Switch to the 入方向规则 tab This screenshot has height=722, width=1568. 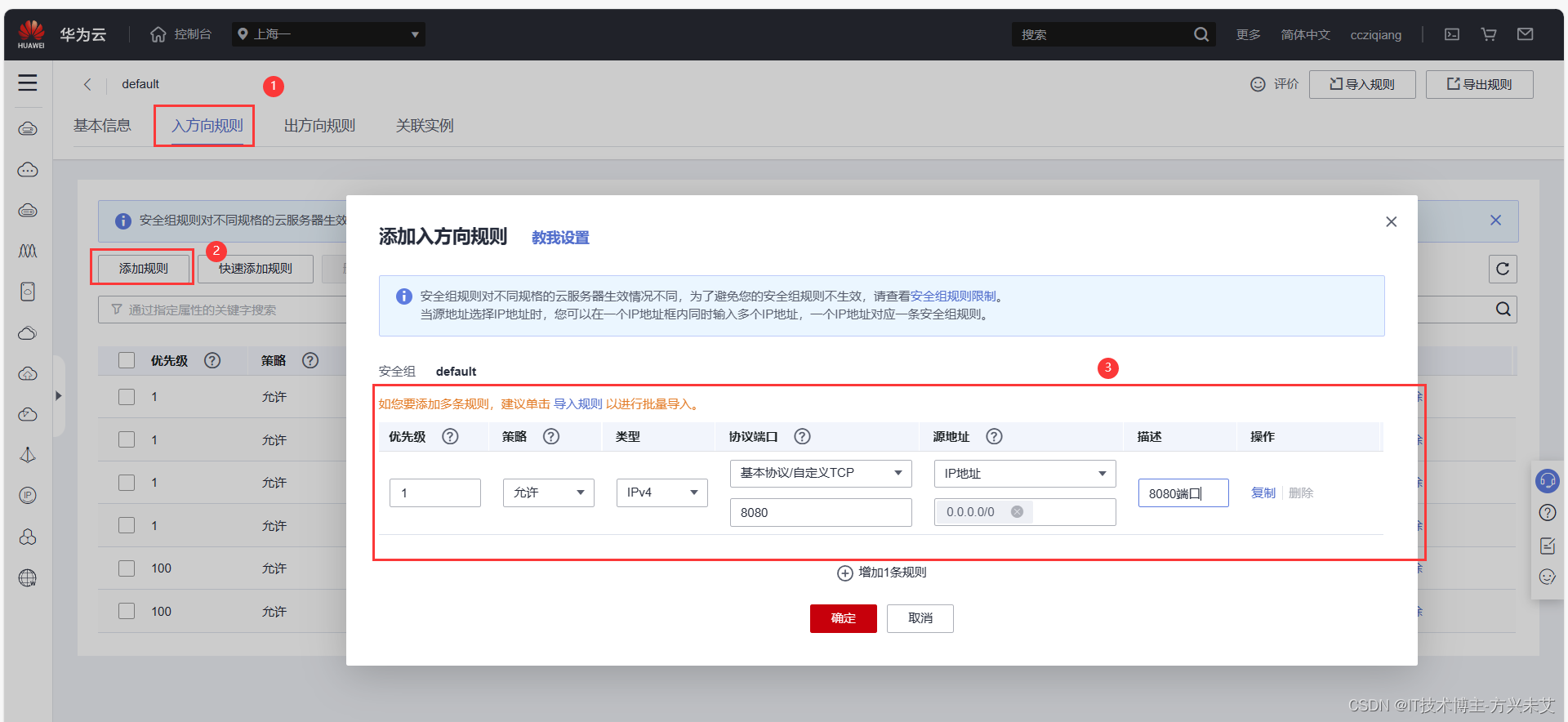point(207,126)
